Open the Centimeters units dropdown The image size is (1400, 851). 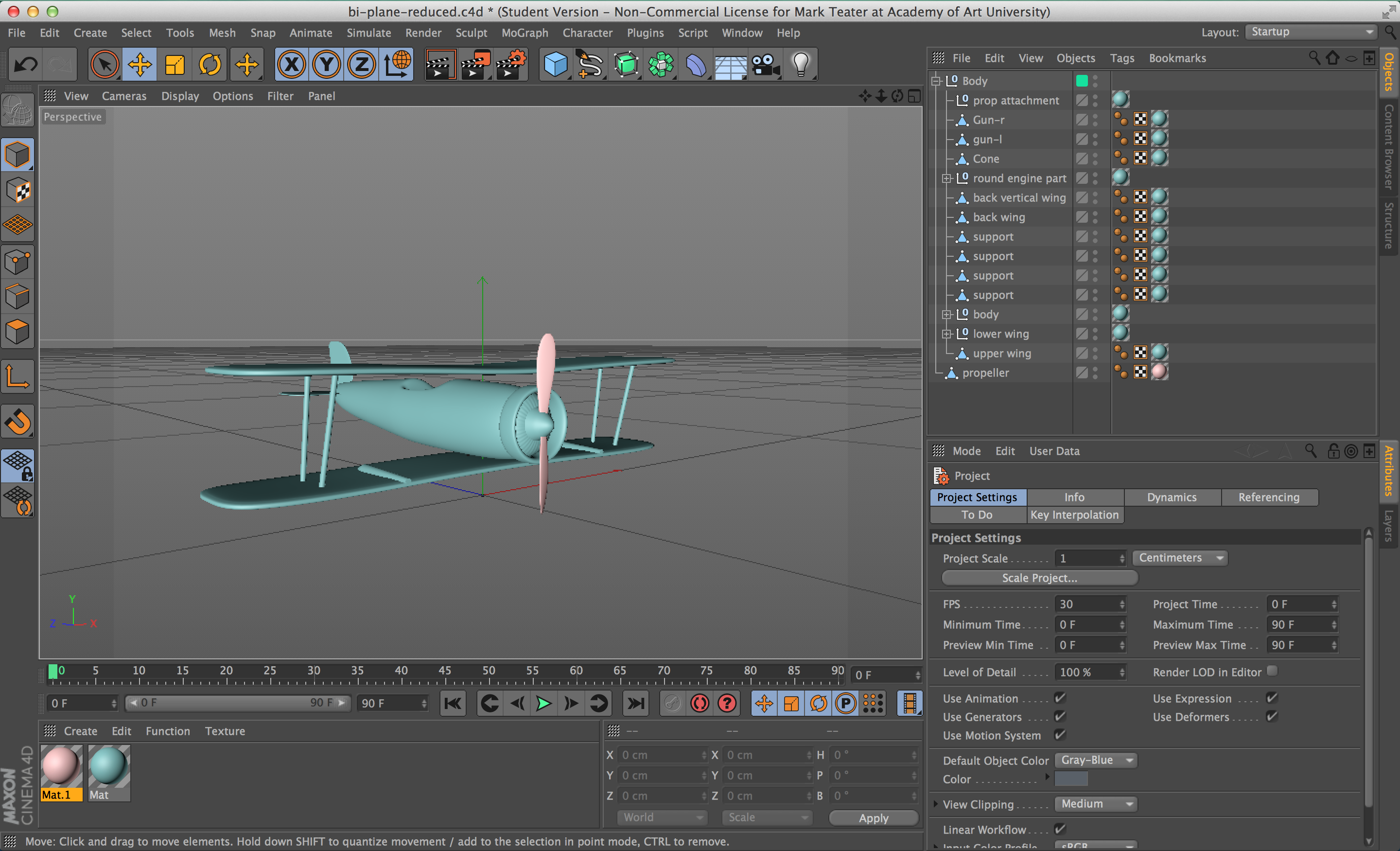pos(1179,558)
